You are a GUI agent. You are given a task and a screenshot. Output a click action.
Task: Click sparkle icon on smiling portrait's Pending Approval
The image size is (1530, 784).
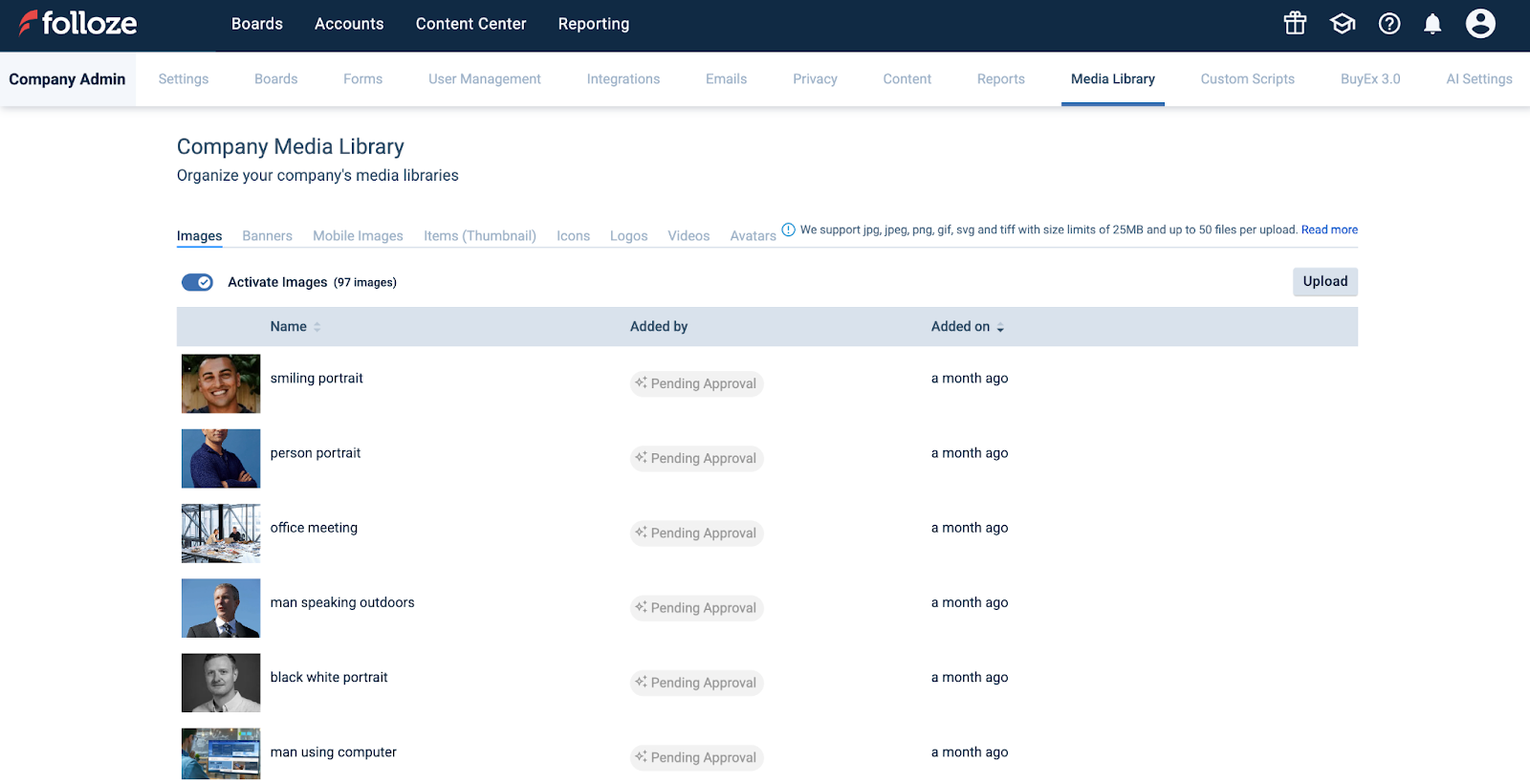641,382
